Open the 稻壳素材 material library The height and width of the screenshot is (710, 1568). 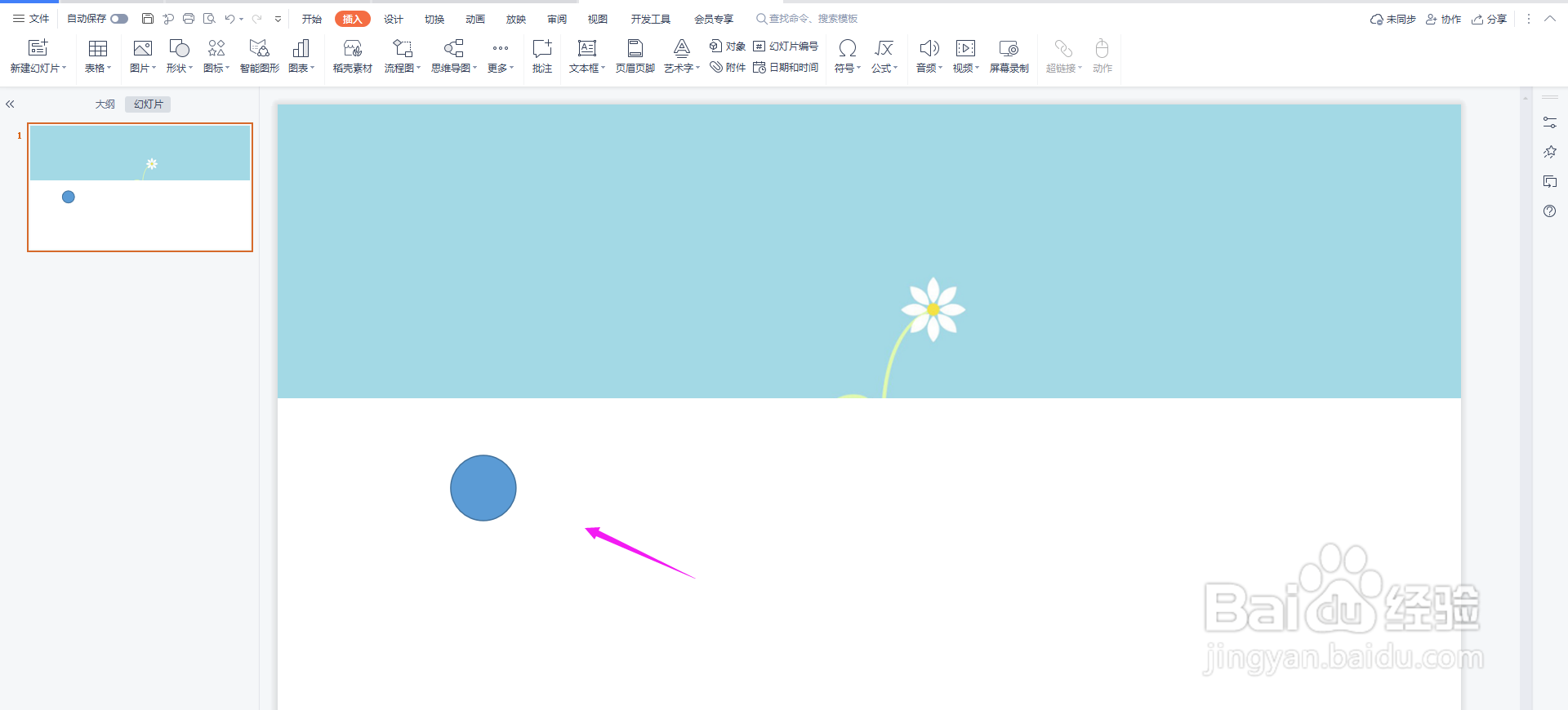click(353, 56)
